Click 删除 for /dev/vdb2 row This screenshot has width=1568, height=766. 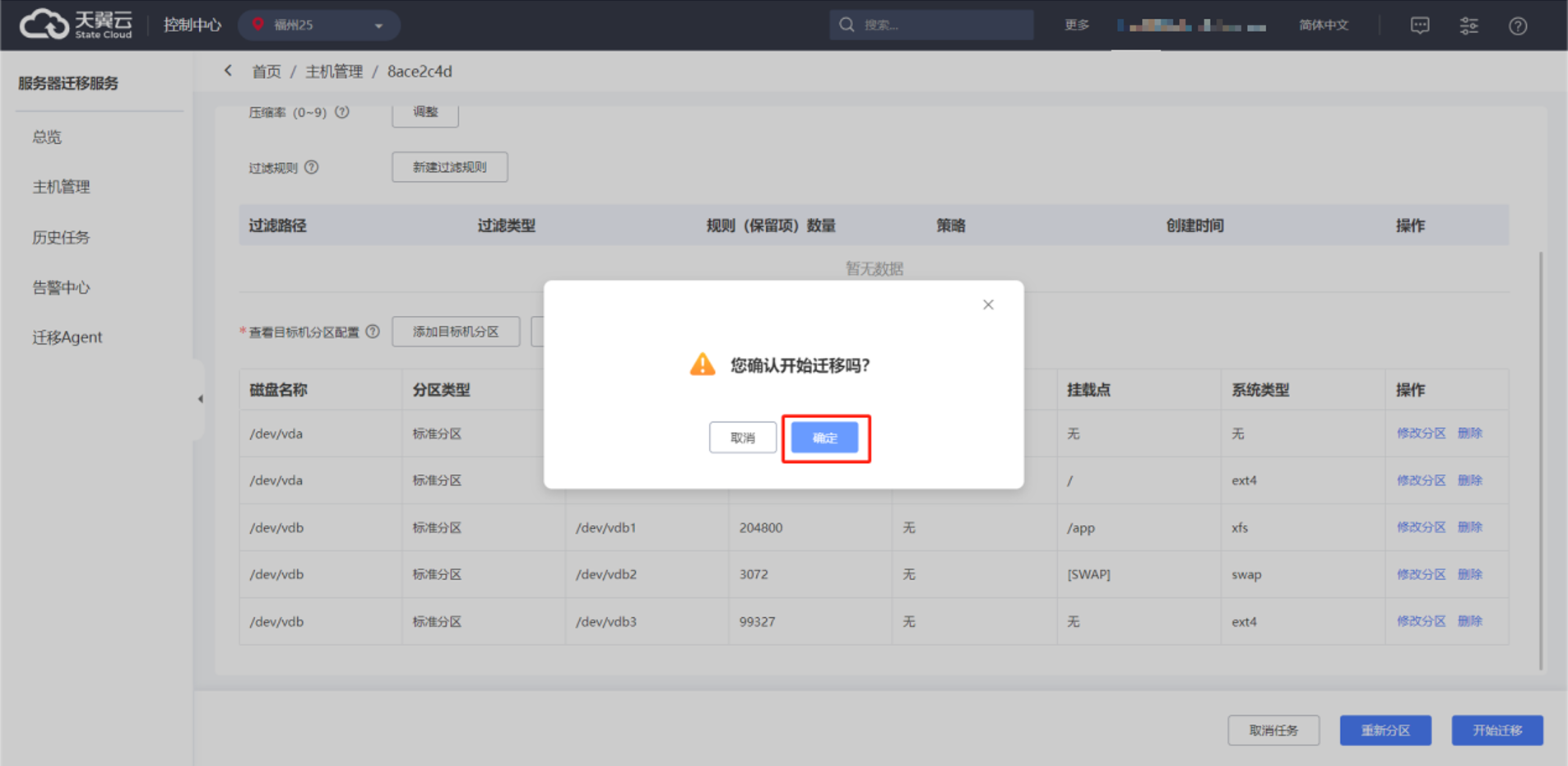(x=1470, y=574)
